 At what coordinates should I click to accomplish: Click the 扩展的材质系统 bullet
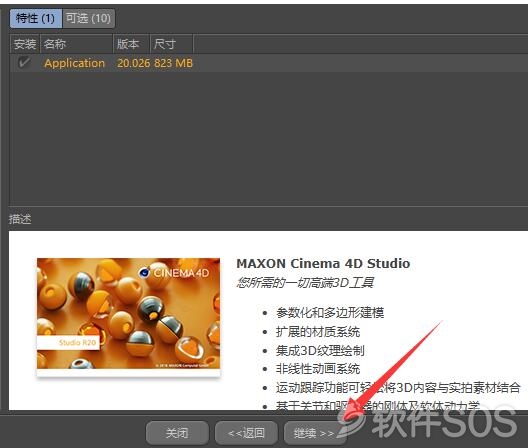pos(318,332)
